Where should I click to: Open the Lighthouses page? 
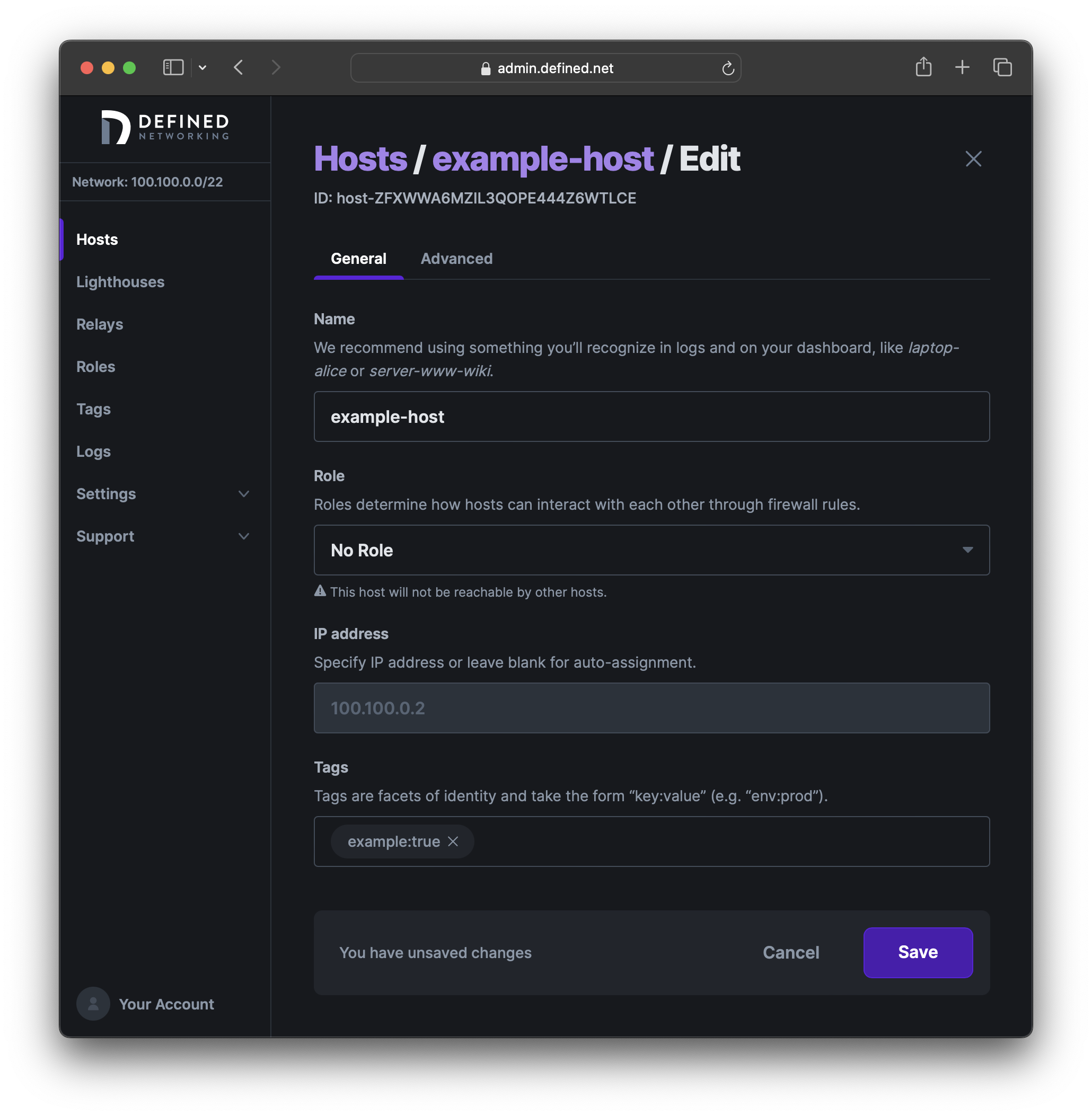pyautogui.click(x=120, y=281)
